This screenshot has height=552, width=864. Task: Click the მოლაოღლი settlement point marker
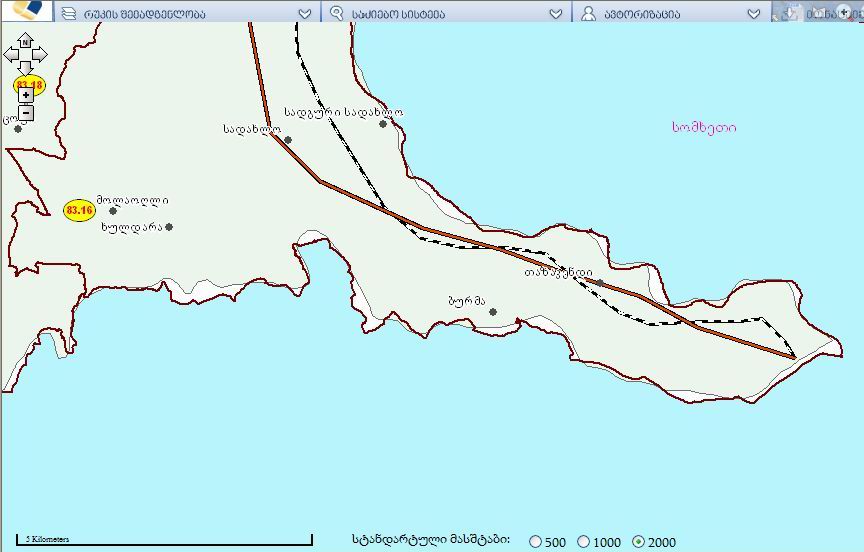point(113,211)
